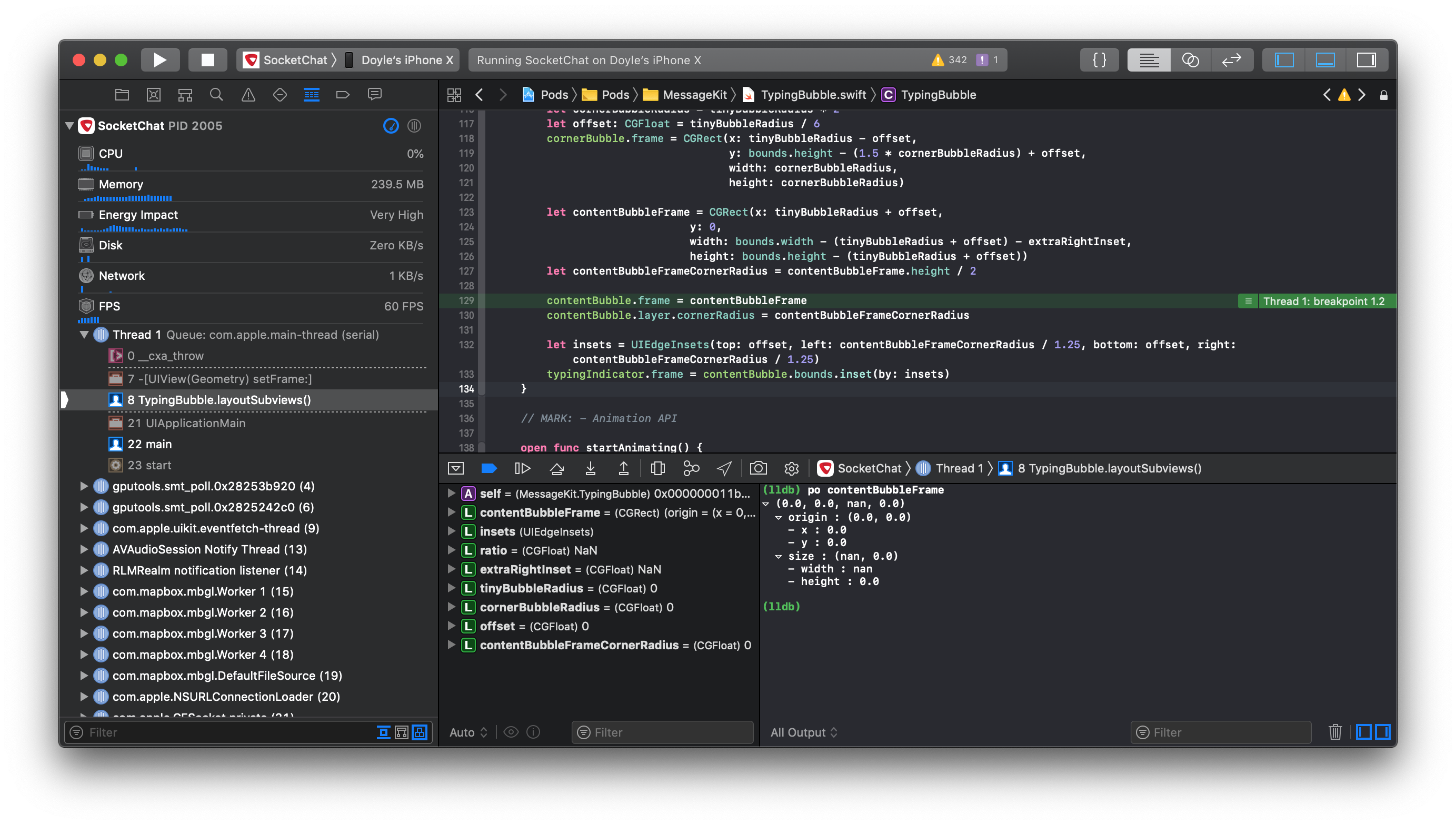Open the Auto variables scope dropdown

[x=468, y=732]
